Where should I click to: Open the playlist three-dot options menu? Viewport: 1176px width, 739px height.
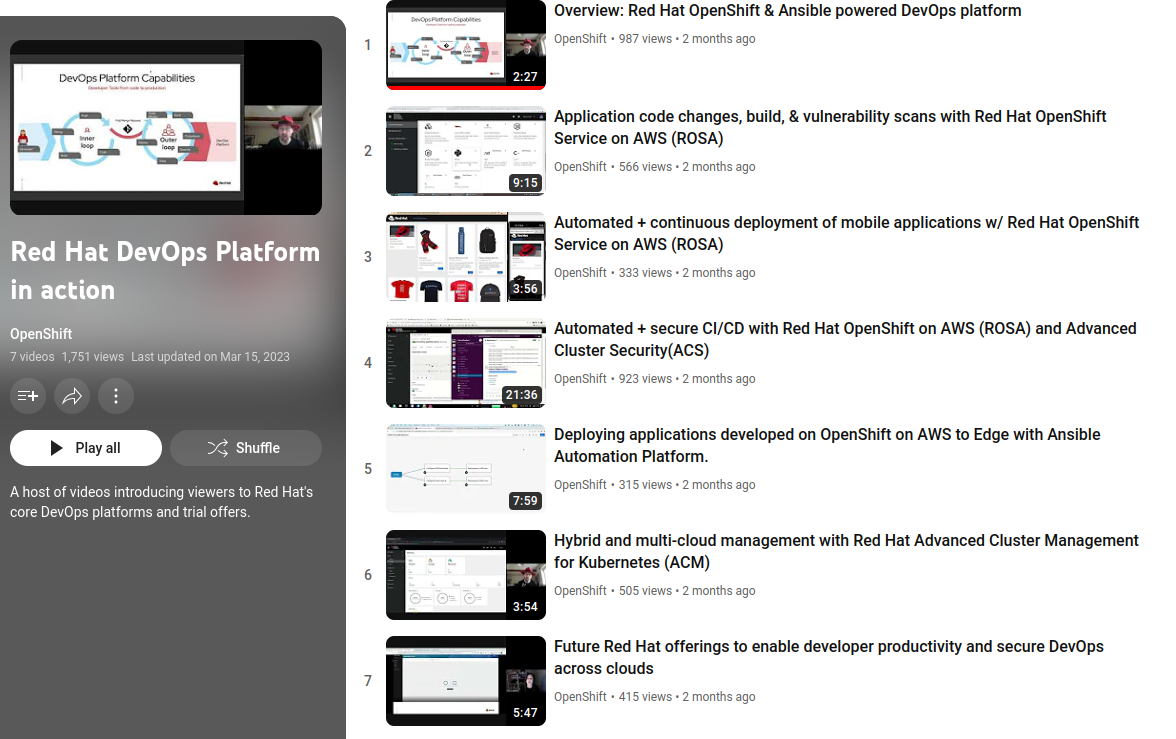(x=116, y=396)
